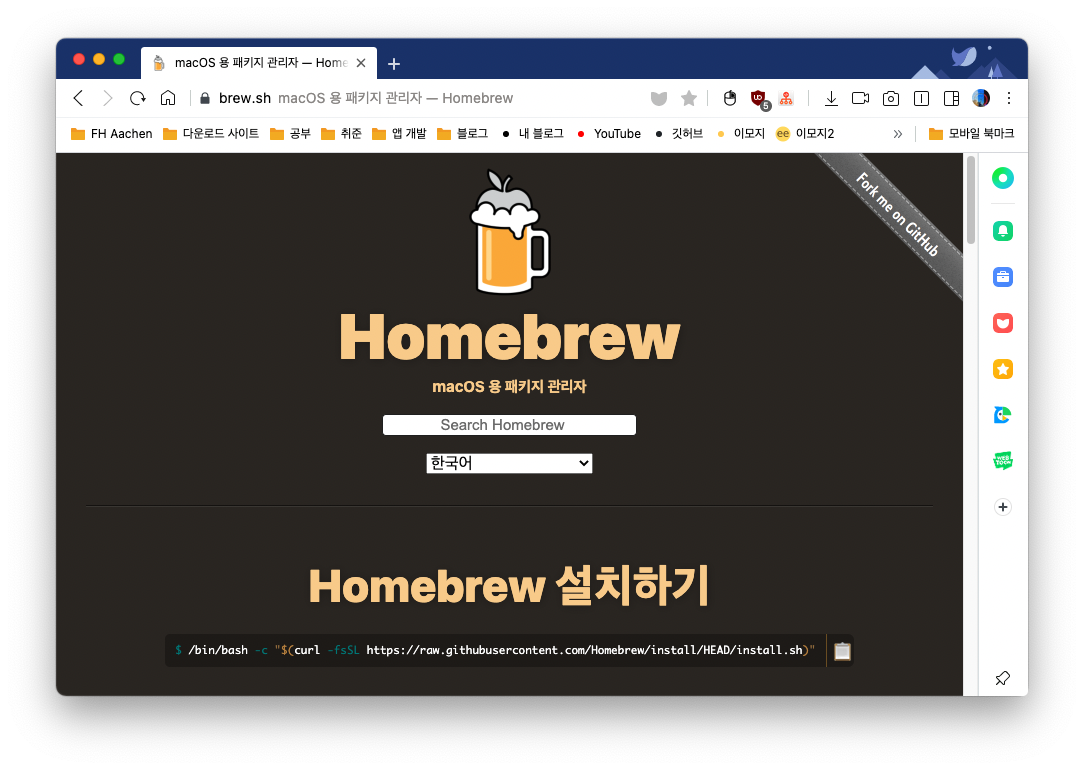Open the home page button
Screen dimensions: 1084x770
coord(167,98)
